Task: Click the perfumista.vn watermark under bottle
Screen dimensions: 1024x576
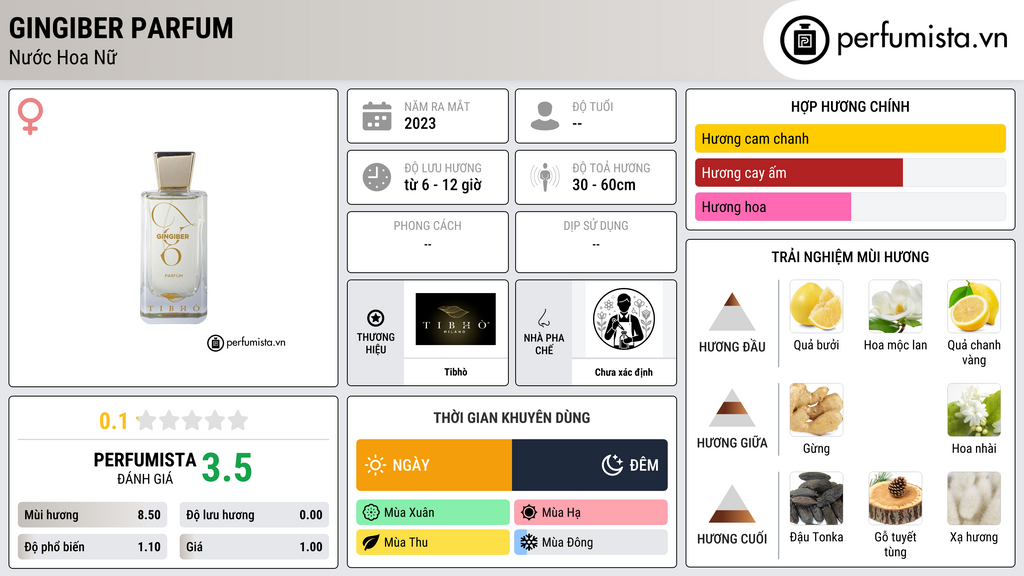Action: 246,342
